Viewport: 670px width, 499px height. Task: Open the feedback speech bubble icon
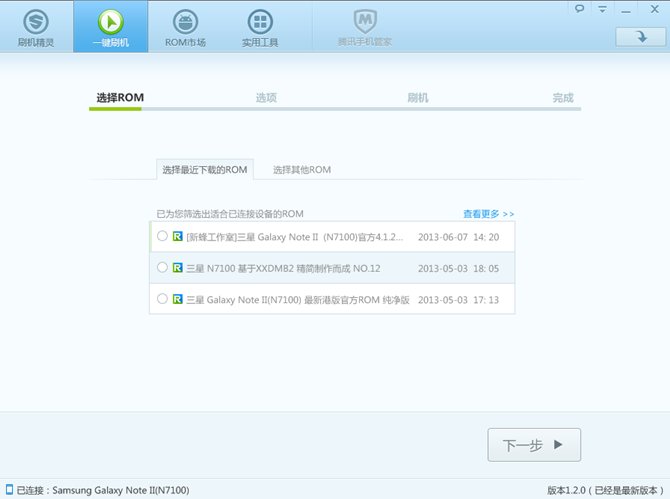click(579, 9)
